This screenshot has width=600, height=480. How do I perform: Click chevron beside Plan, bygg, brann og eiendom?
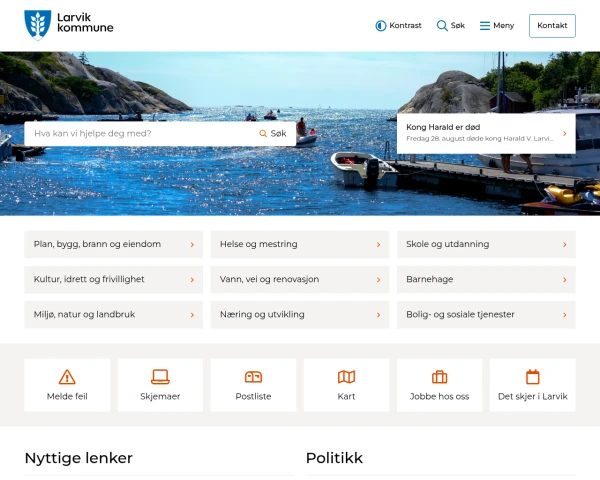[192, 245]
